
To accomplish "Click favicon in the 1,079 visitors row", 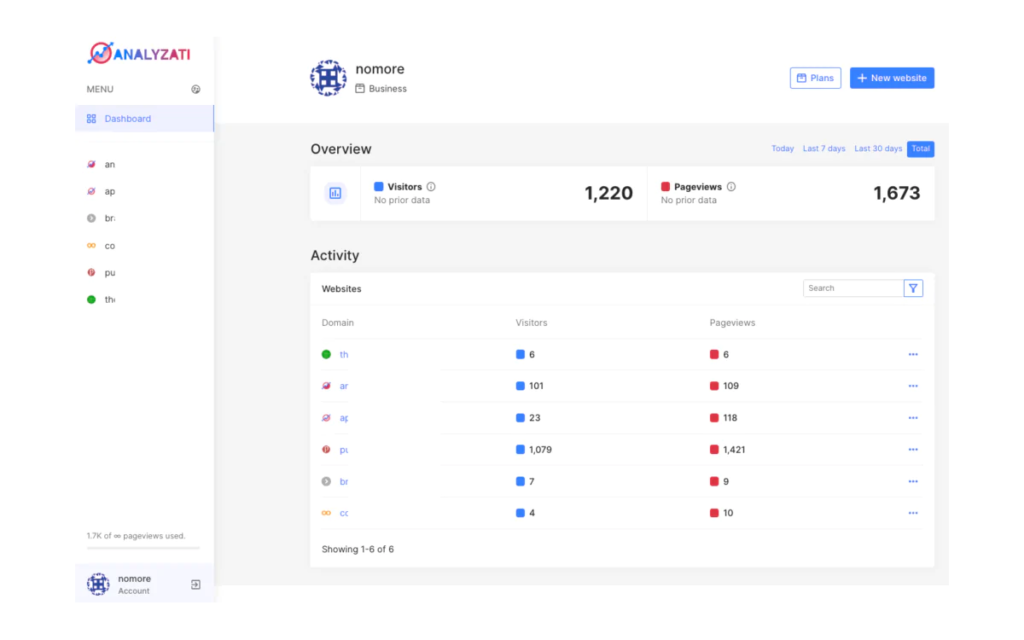I will pyautogui.click(x=326, y=450).
